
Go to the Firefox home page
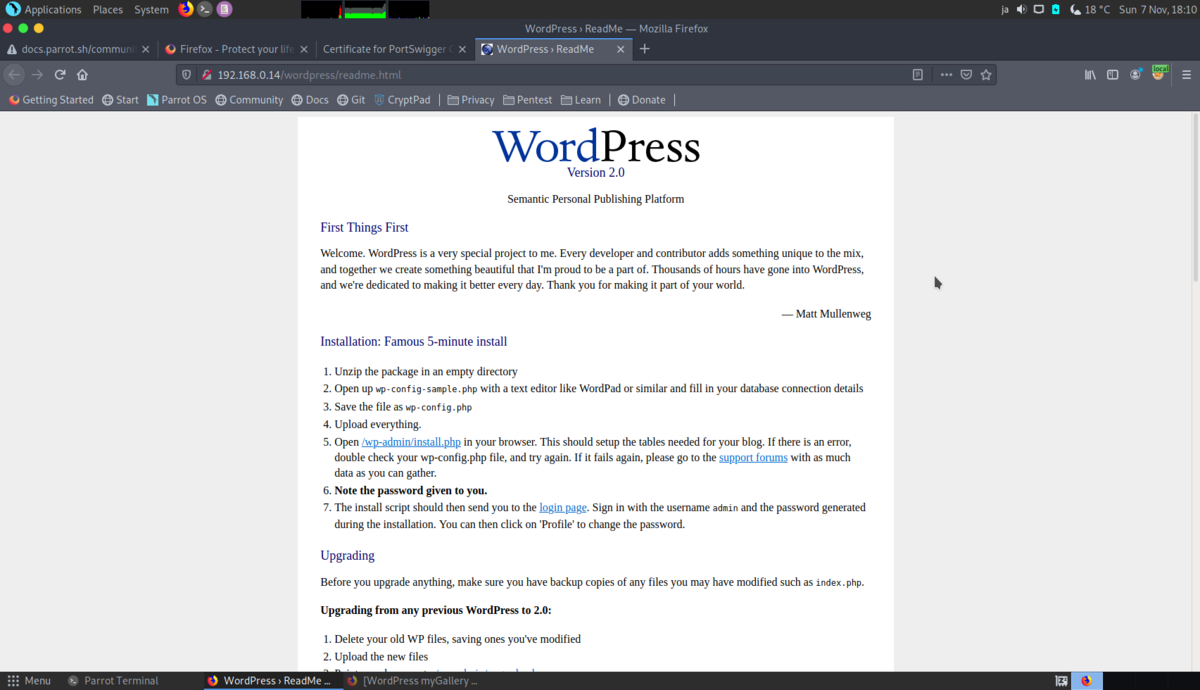click(x=82, y=74)
